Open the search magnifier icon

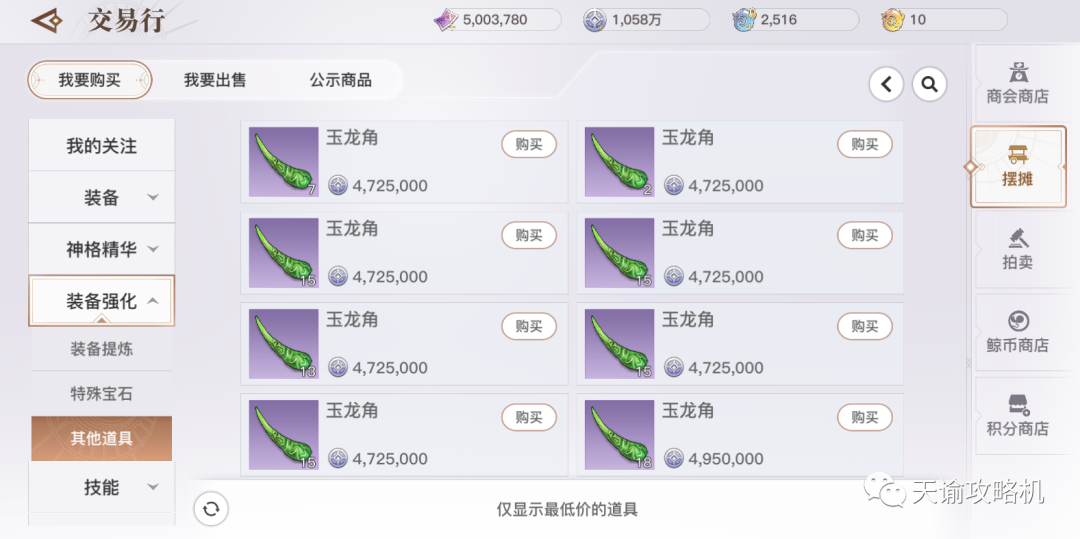click(929, 85)
